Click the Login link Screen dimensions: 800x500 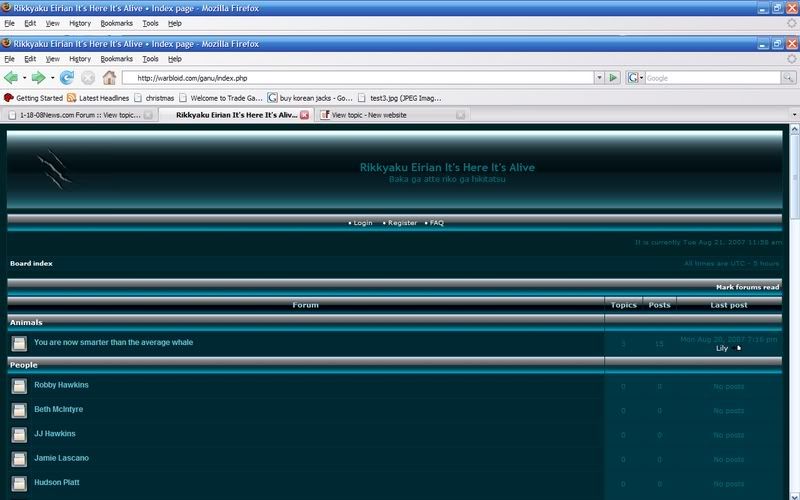[x=363, y=223]
